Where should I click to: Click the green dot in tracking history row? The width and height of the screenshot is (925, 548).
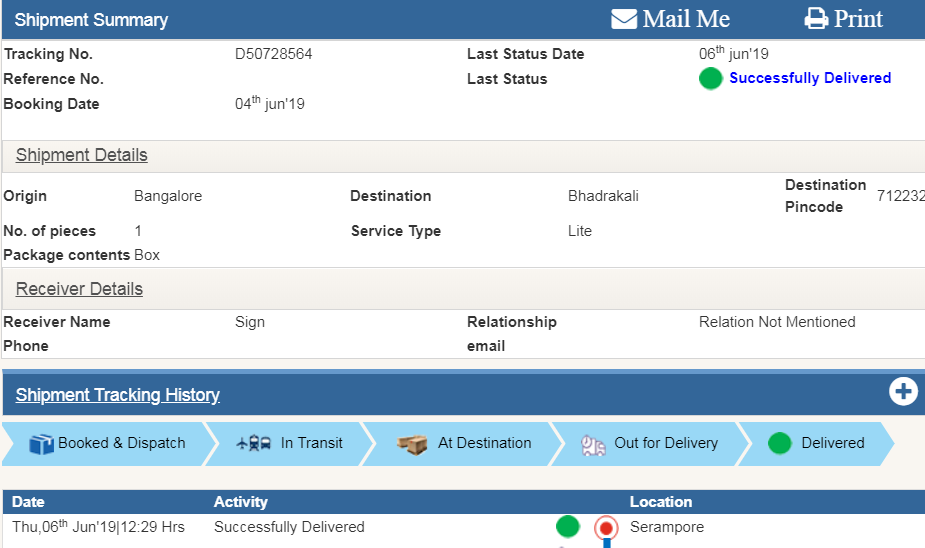coord(567,526)
